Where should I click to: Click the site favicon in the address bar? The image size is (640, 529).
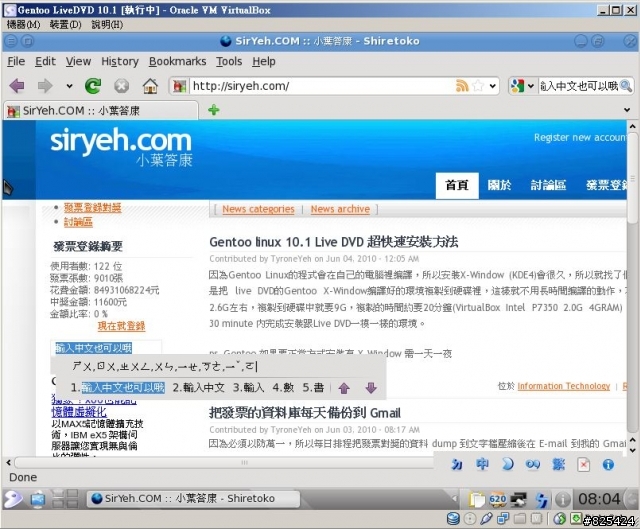[180, 86]
